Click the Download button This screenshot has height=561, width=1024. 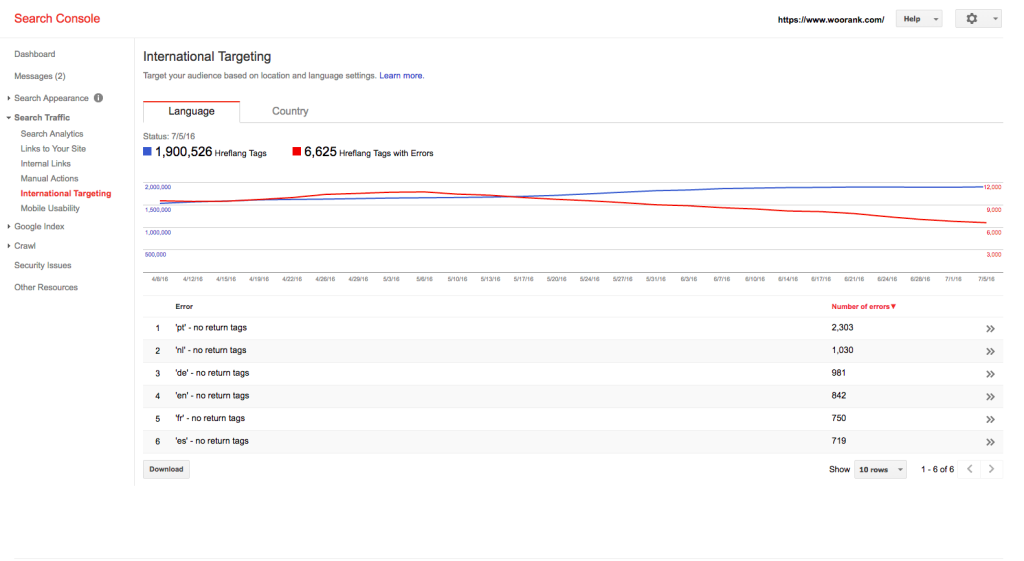166,469
